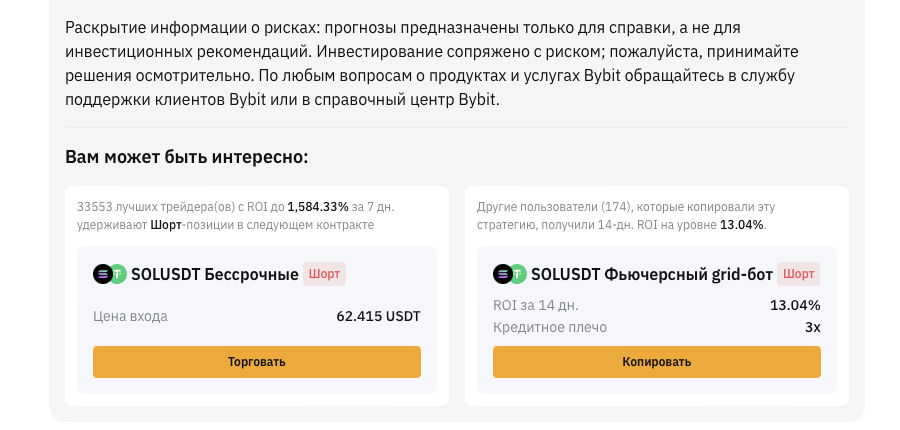Click the Шорт badge beside Фьючерсный grid-бот
The image size is (900, 430).
(798, 274)
